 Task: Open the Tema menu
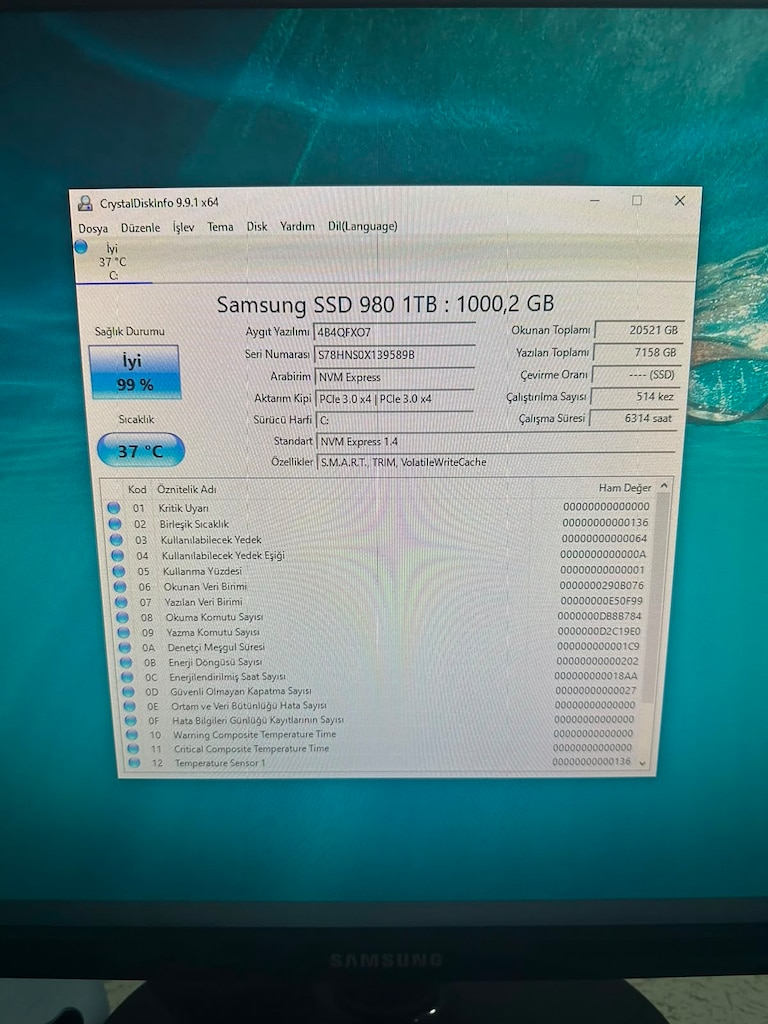click(x=220, y=227)
